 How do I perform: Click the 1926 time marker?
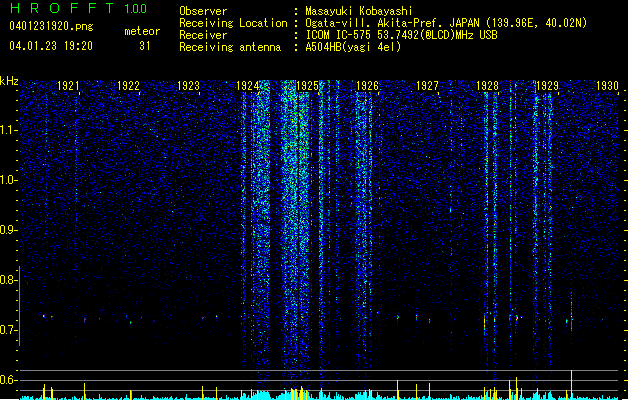click(x=367, y=86)
